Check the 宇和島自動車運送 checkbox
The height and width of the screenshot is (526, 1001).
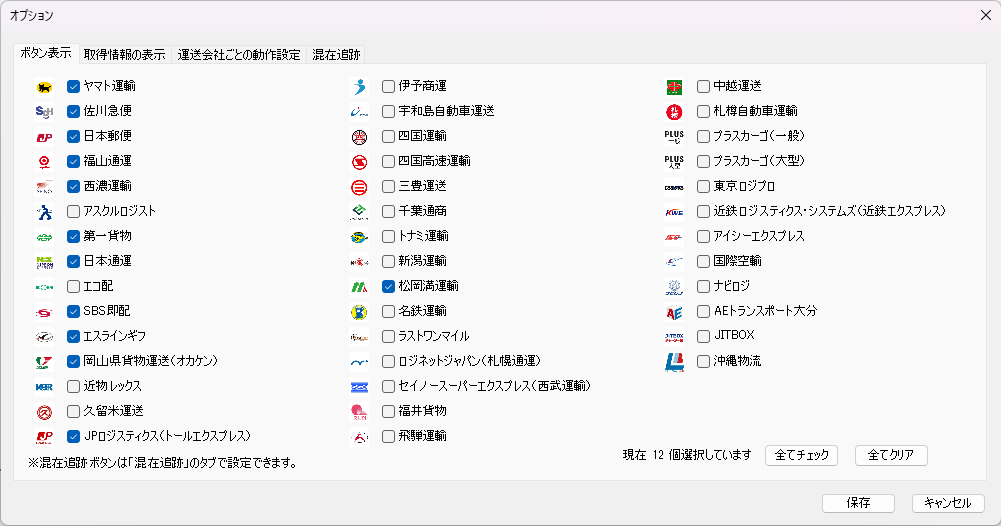[x=388, y=111]
